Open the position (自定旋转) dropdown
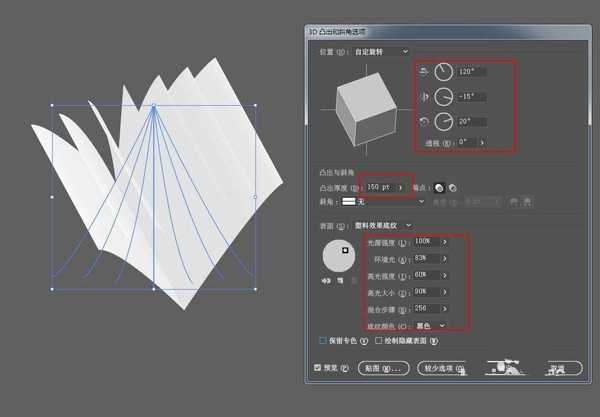Viewport: 600px width, 417px height. (x=404, y=51)
